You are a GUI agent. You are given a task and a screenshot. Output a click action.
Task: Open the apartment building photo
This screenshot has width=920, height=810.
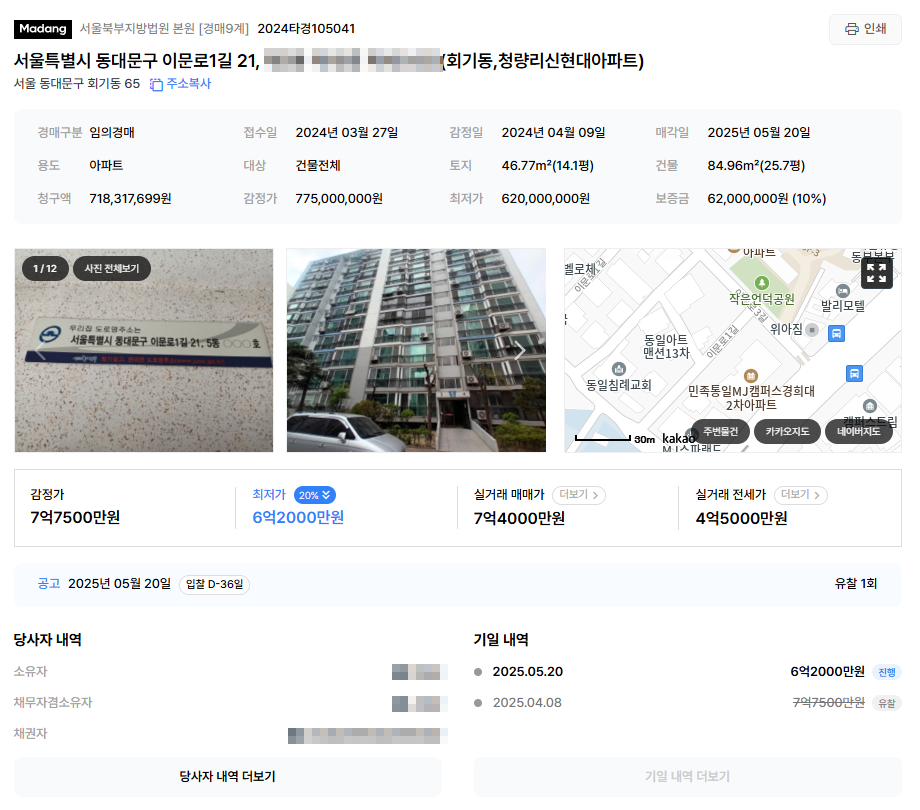[x=416, y=350]
